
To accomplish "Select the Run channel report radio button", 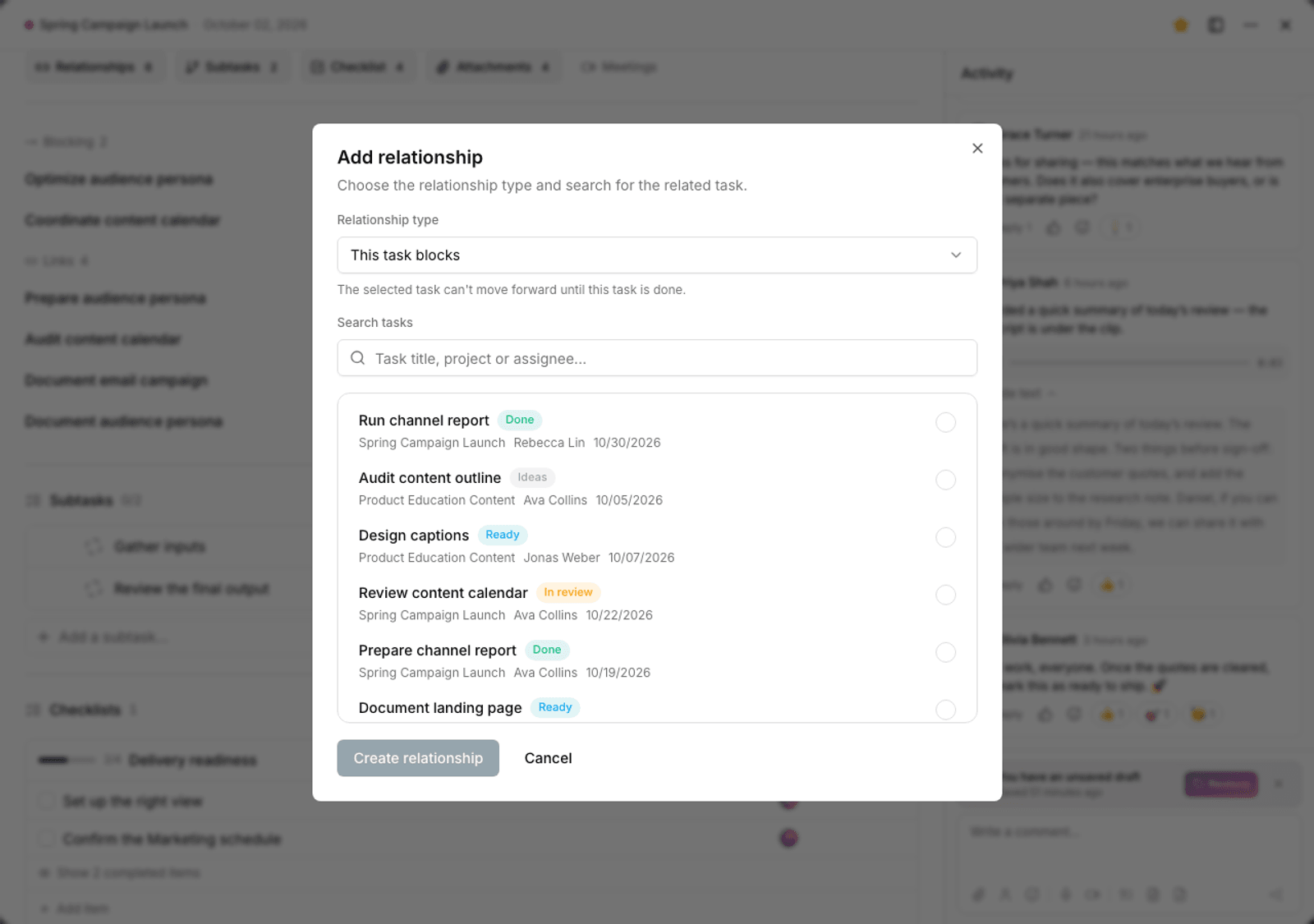I will click(946, 422).
